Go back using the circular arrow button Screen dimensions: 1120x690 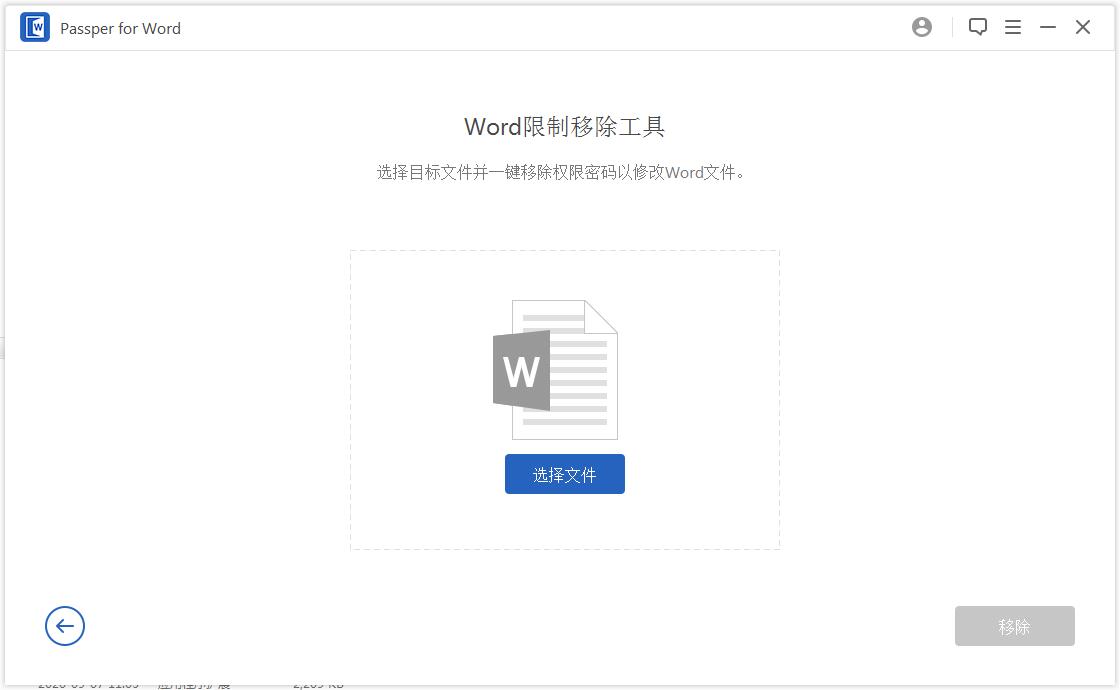coord(65,626)
